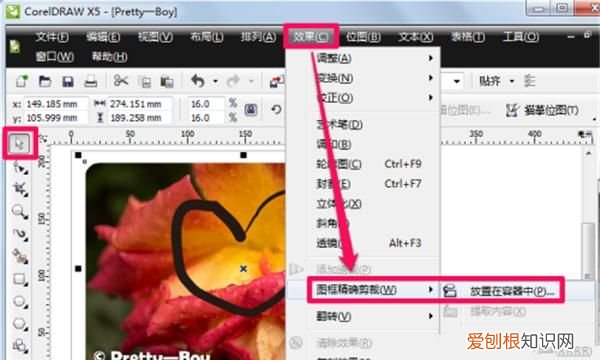
Task: Click the Open folder icon
Action: click(45, 81)
